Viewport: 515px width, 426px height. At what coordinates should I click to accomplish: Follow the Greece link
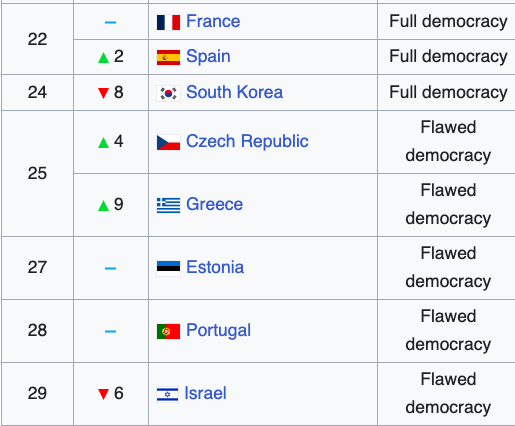[214, 204]
